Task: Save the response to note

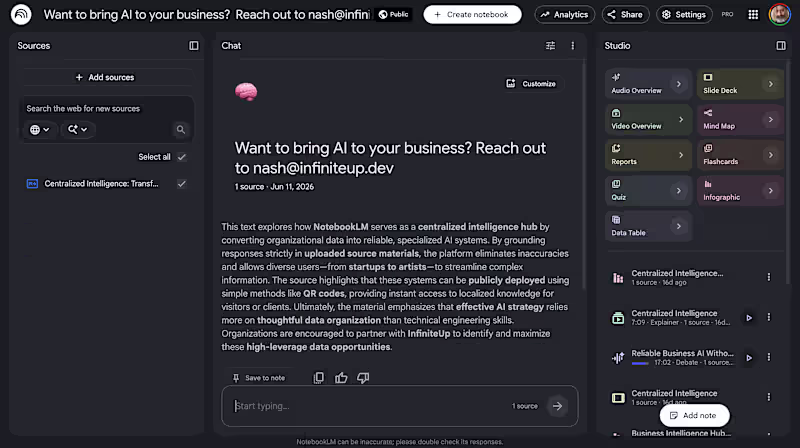Action: (x=259, y=378)
